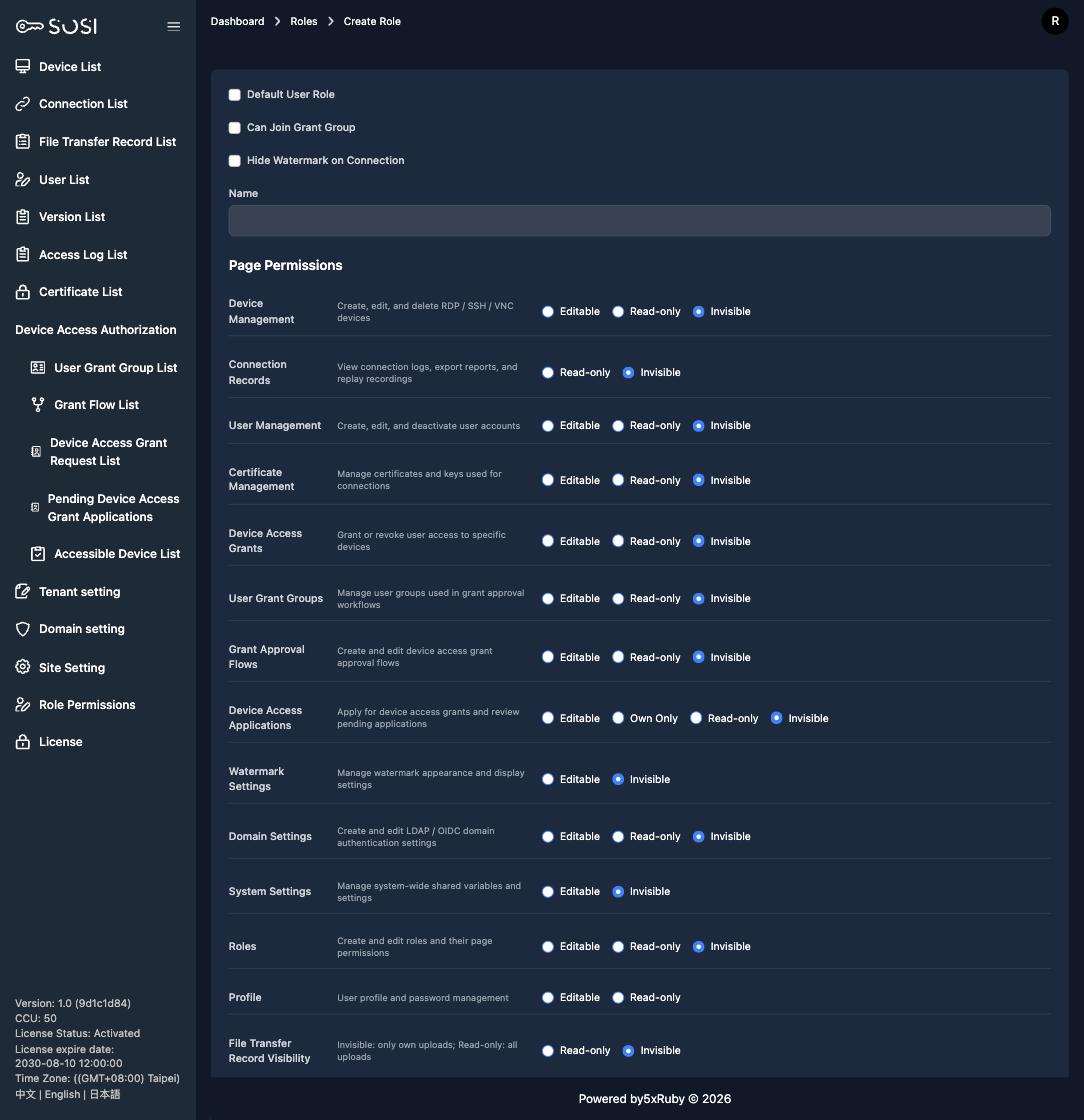Viewport: 1084px width, 1120px height.
Task: Open License page in sidebar
Action: pos(61,741)
